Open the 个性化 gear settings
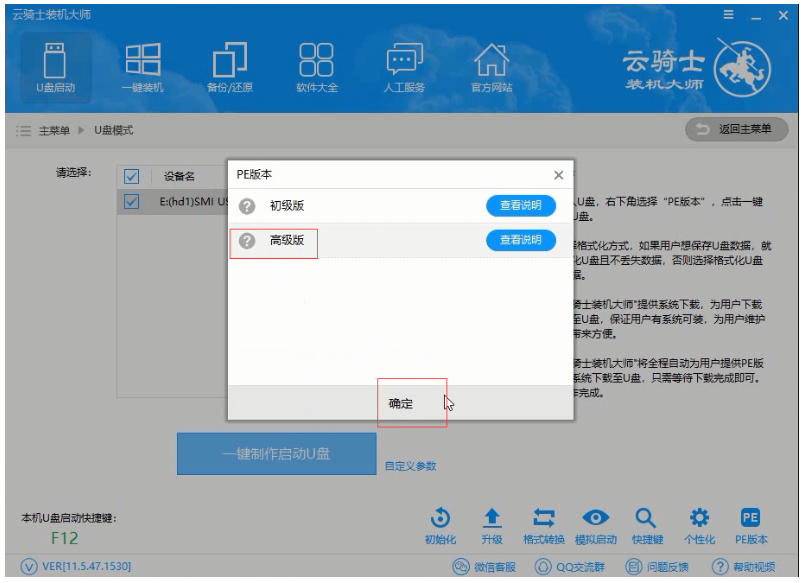 [x=700, y=521]
